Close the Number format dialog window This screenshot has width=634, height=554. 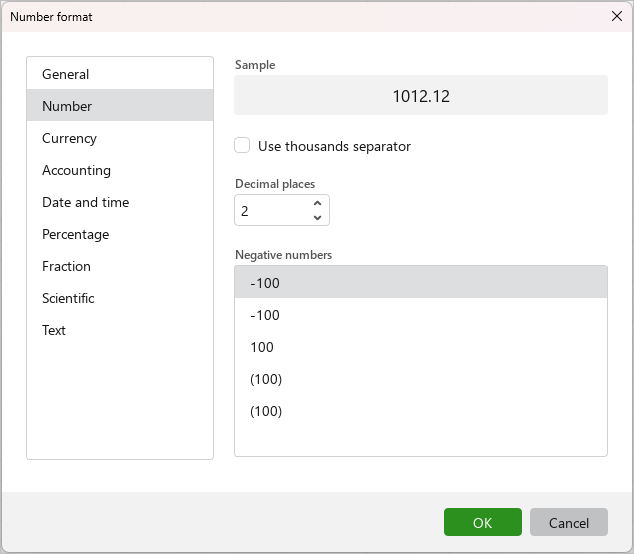coord(617,16)
